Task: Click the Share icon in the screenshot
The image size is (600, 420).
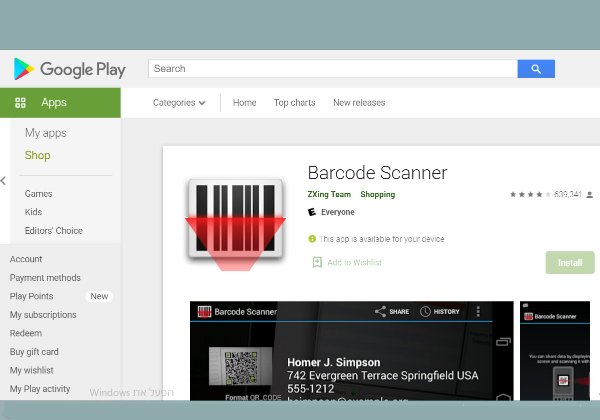Action: pos(380,312)
